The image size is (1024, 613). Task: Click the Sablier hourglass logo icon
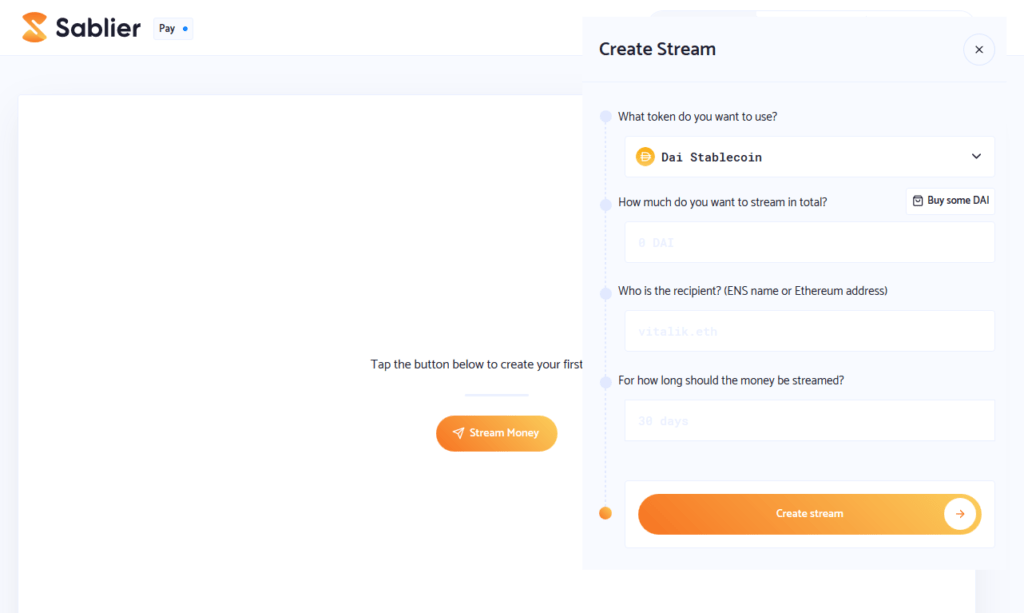(34, 28)
